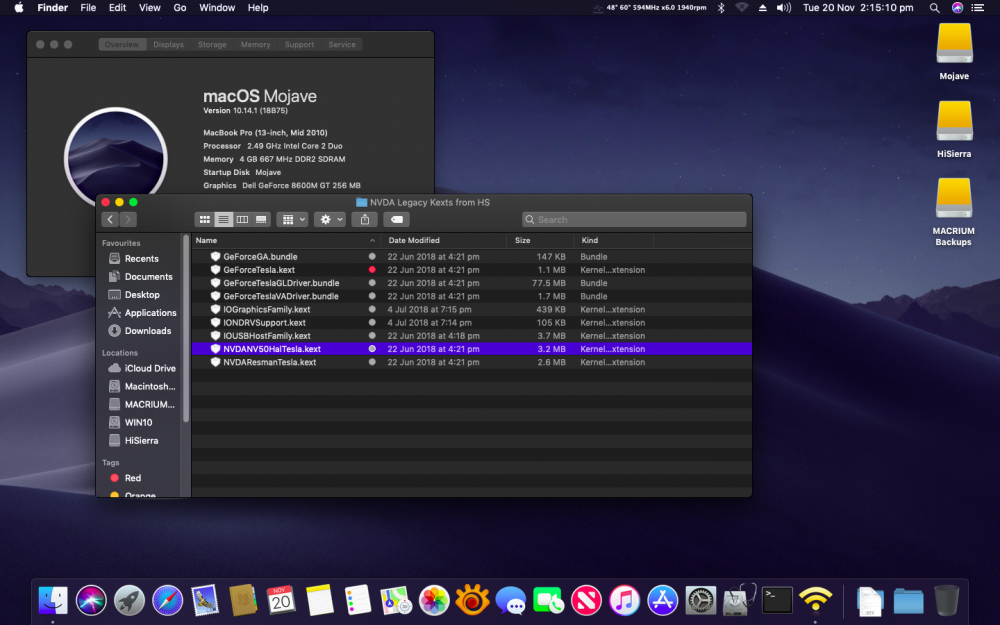Viewport: 1000px width, 625px height.
Task: Click the Finder sidebar scrollbar
Action: click(x=186, y=329)
